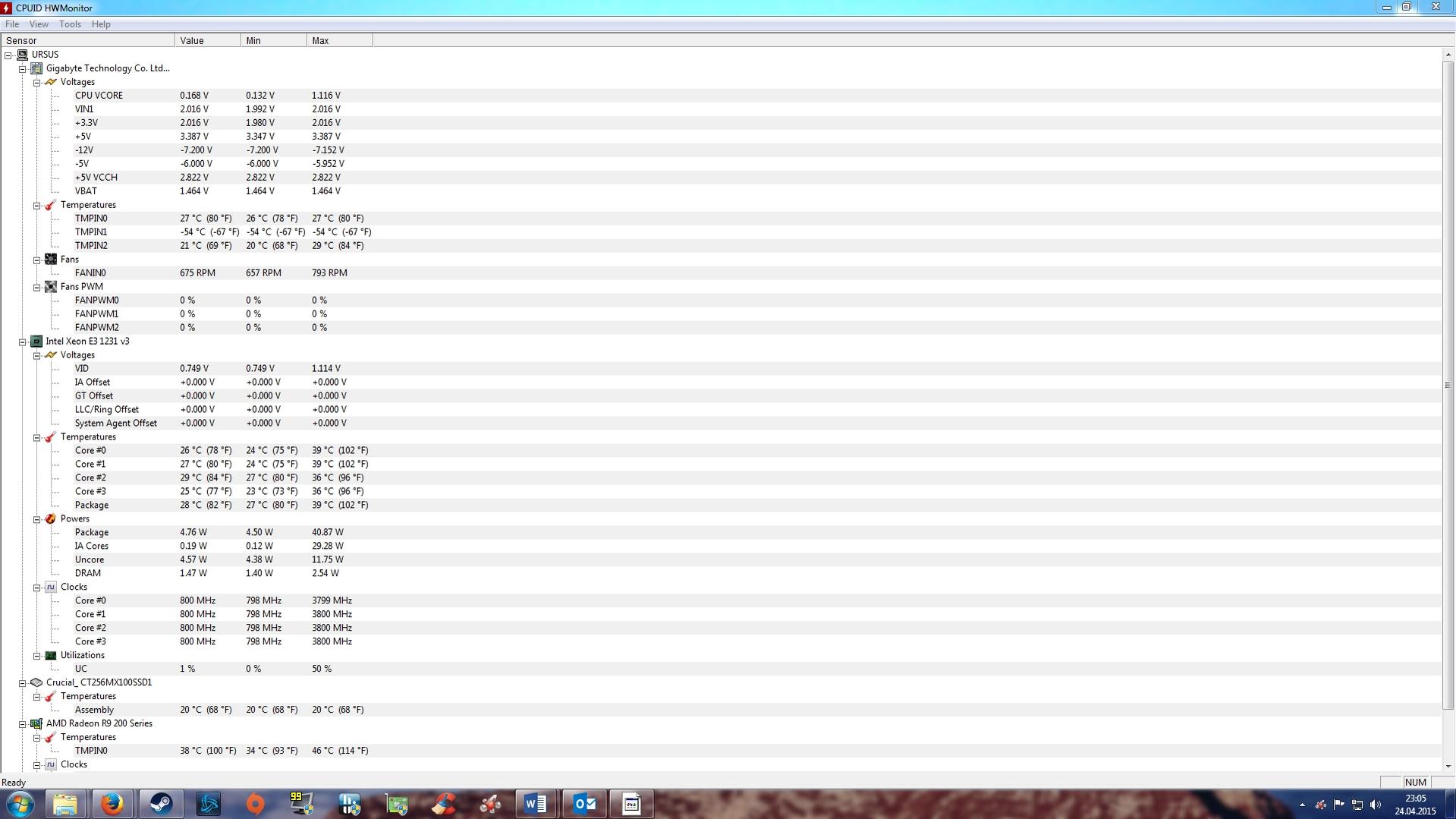The image size is (1456, 819).
Task: Launch CCleaner from the taskbar
Action: click(x=444, y=804)
